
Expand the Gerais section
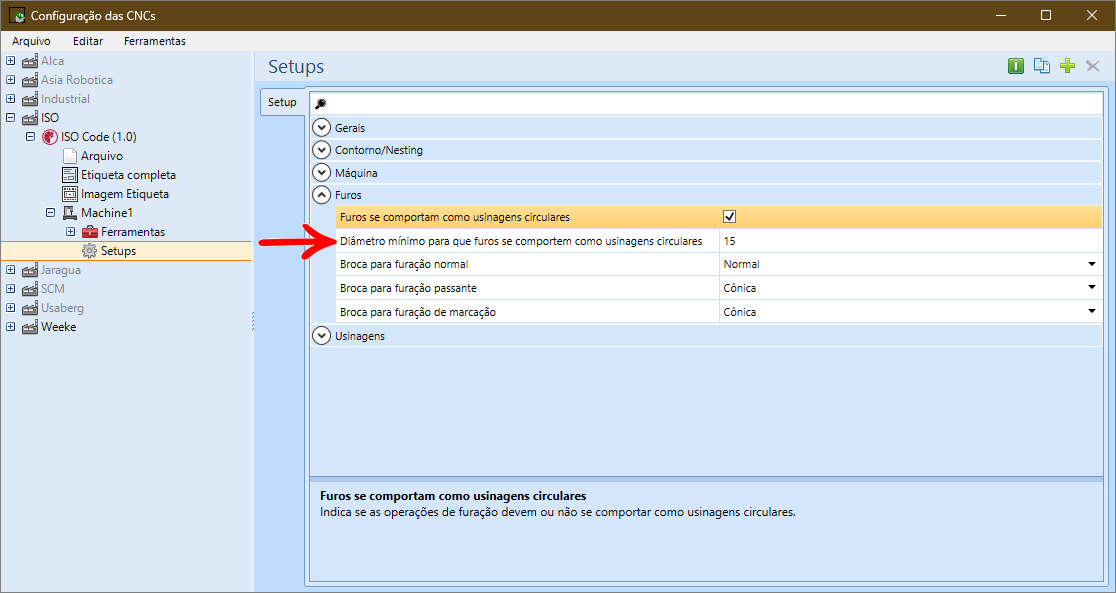(322, 128)
